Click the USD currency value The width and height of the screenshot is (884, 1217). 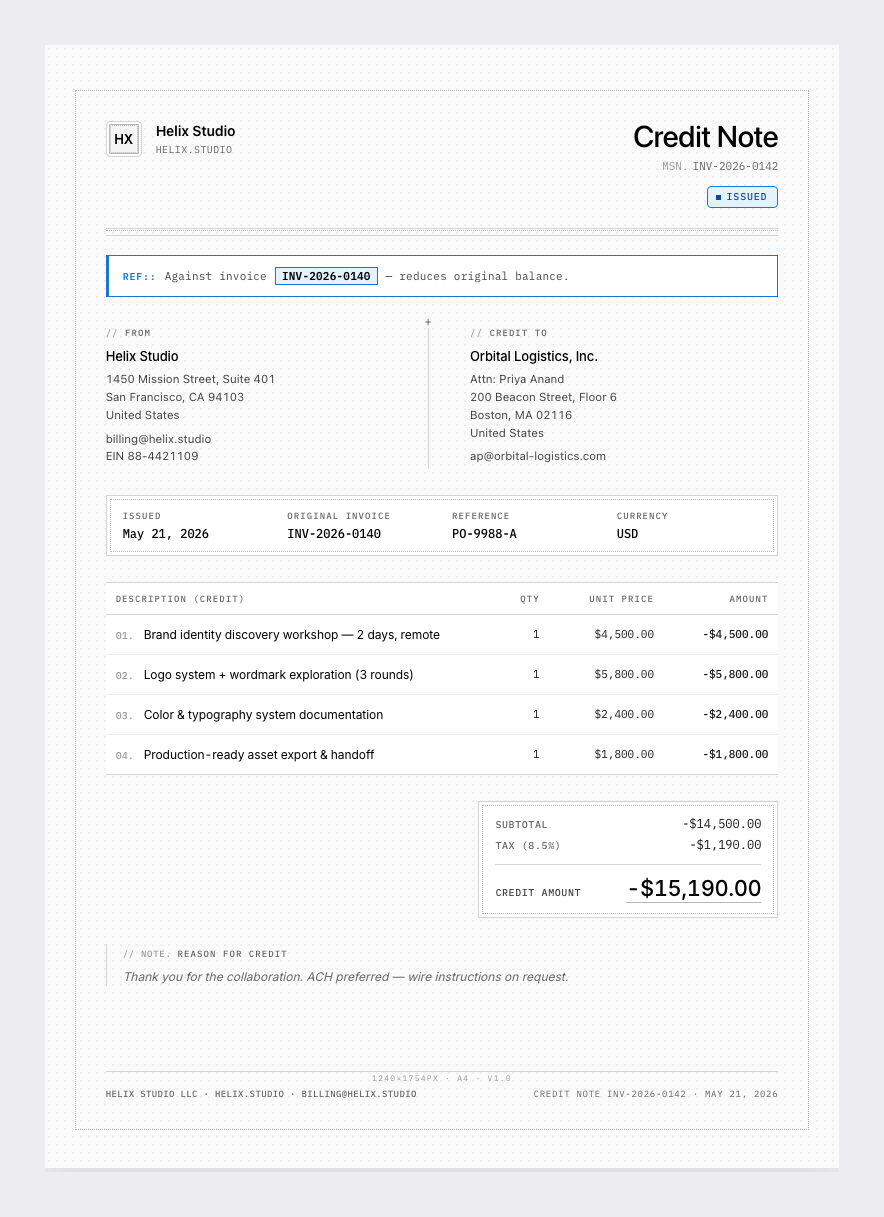coord(627,534)
